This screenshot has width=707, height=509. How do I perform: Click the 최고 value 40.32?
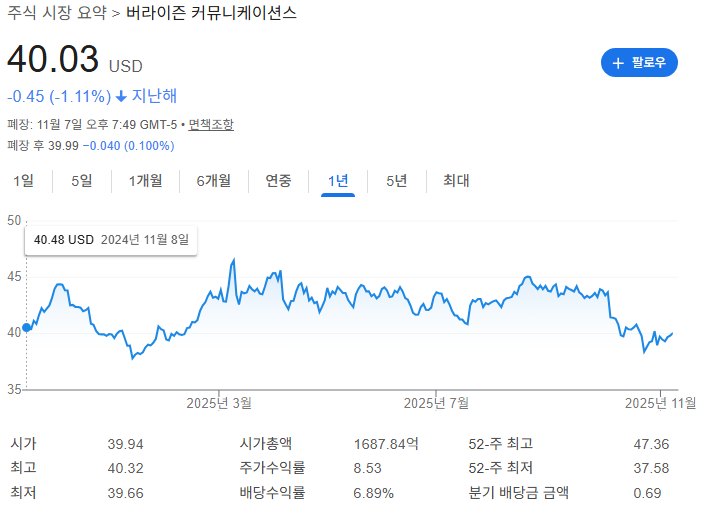click(125, 468)
